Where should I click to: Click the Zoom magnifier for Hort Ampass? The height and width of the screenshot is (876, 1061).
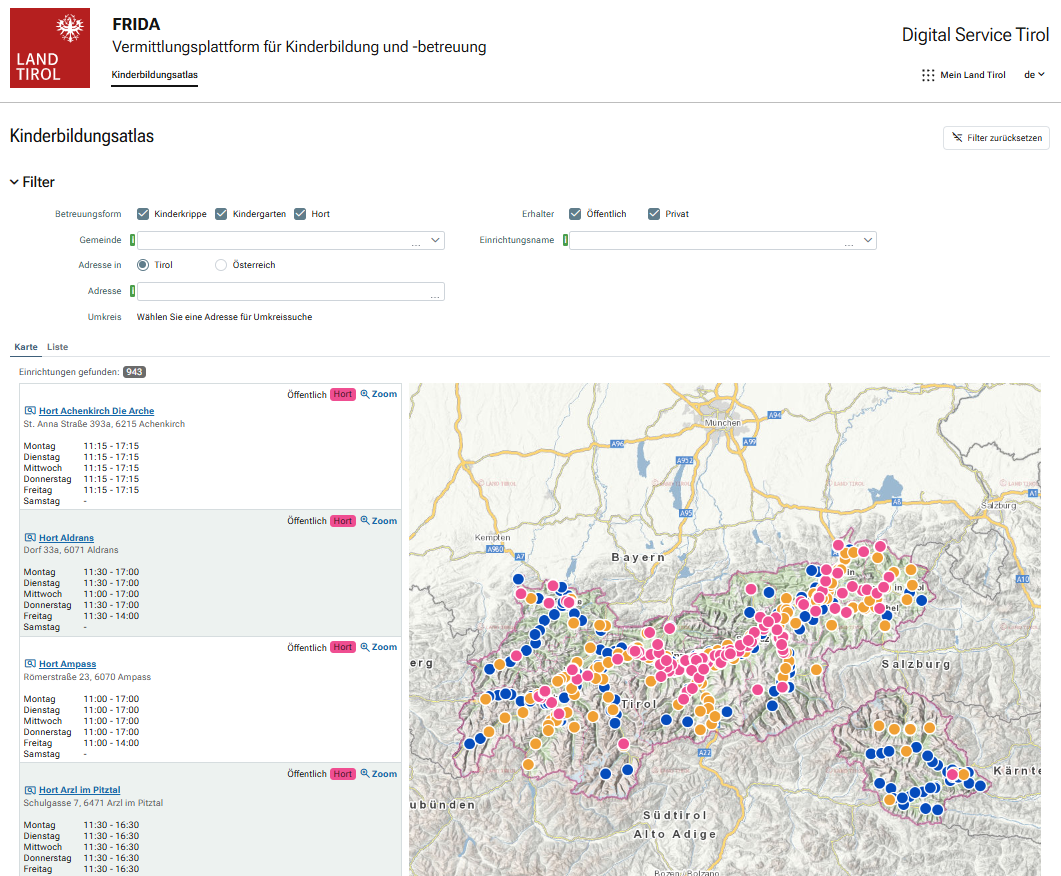366,648
